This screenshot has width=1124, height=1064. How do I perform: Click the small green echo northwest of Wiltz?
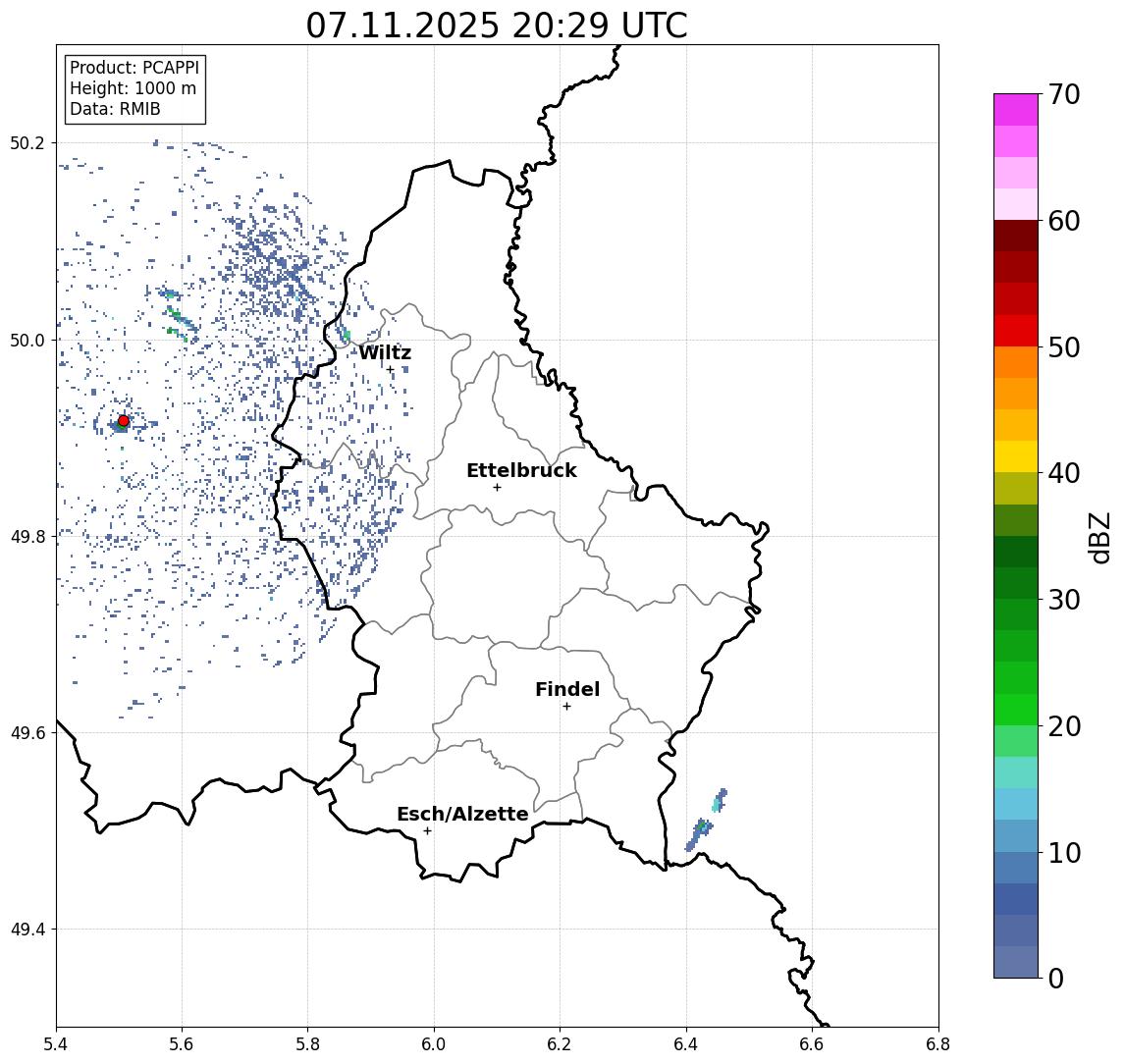point(347,334)
